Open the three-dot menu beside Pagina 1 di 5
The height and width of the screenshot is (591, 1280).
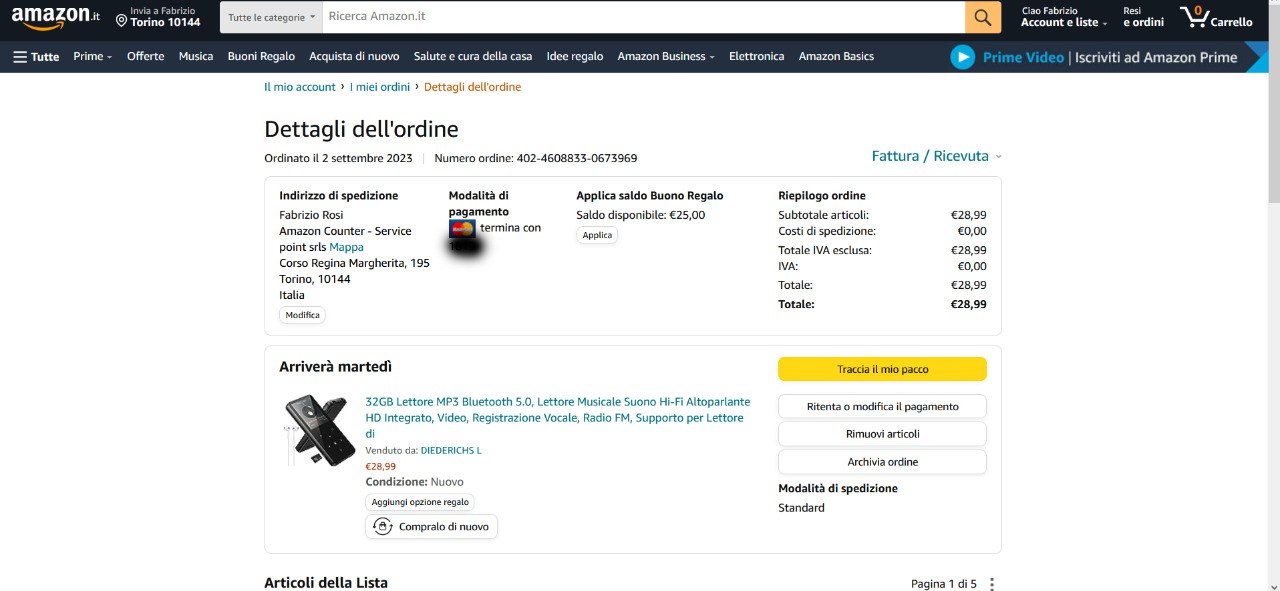(x=992, y=584)
